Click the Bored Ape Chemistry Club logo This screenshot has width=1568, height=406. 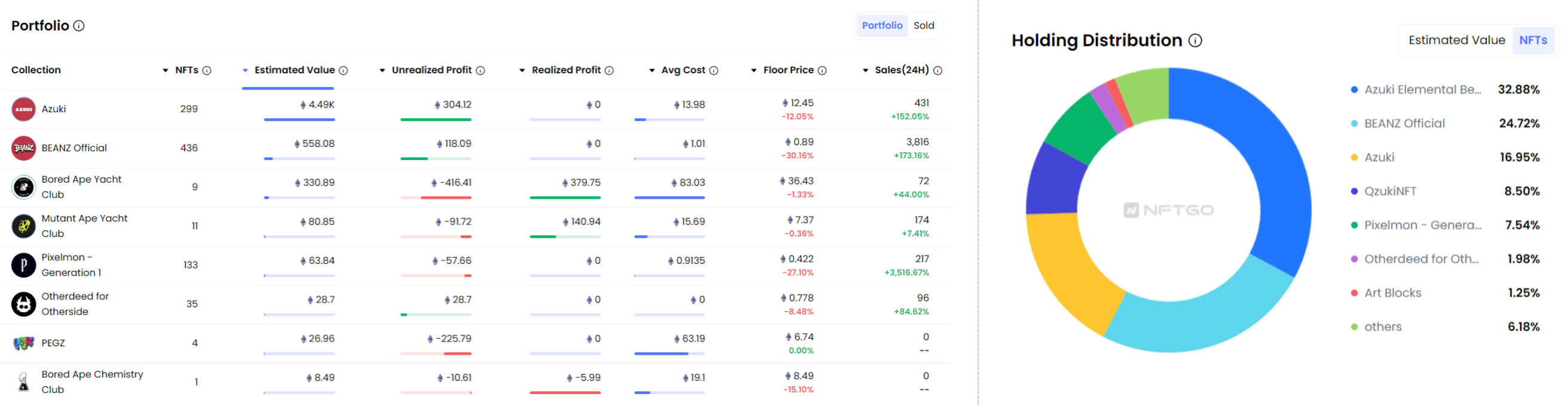pos(24,382)
